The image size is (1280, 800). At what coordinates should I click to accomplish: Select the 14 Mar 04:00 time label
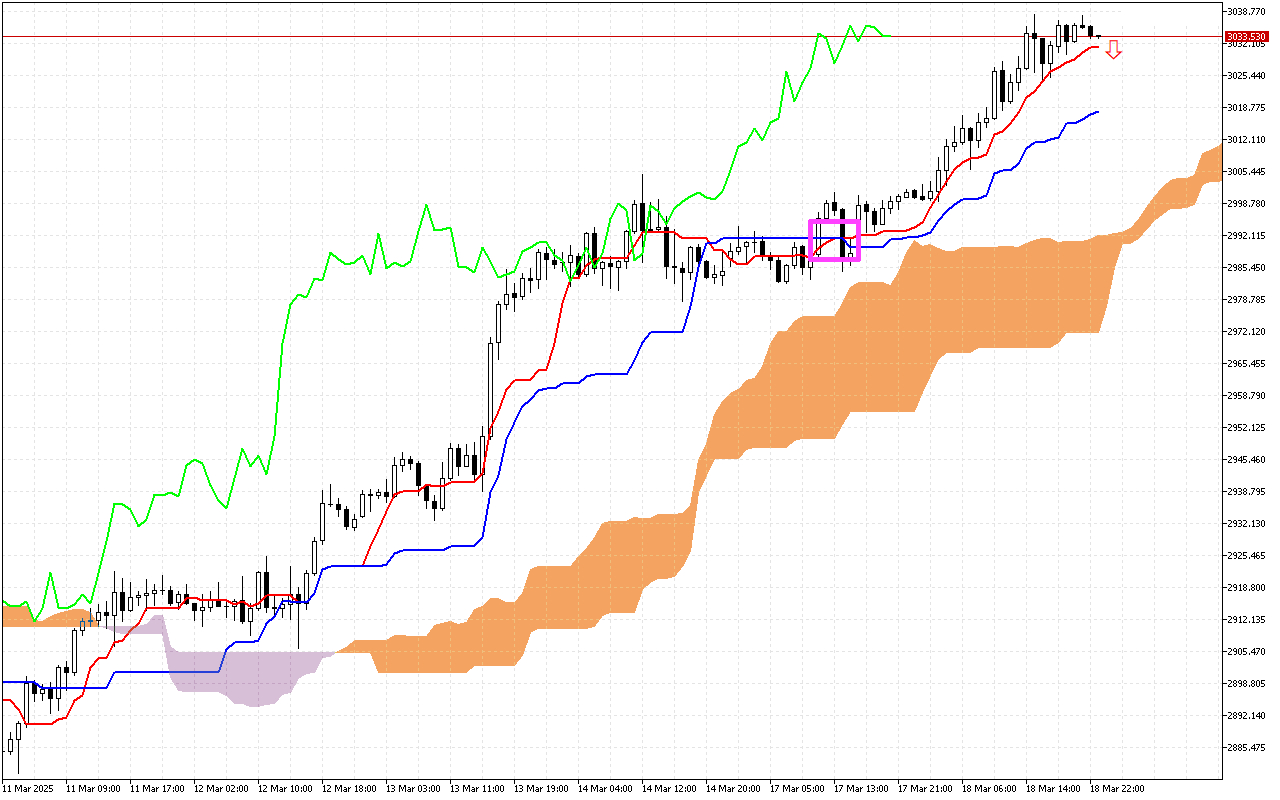click(603, 789)
